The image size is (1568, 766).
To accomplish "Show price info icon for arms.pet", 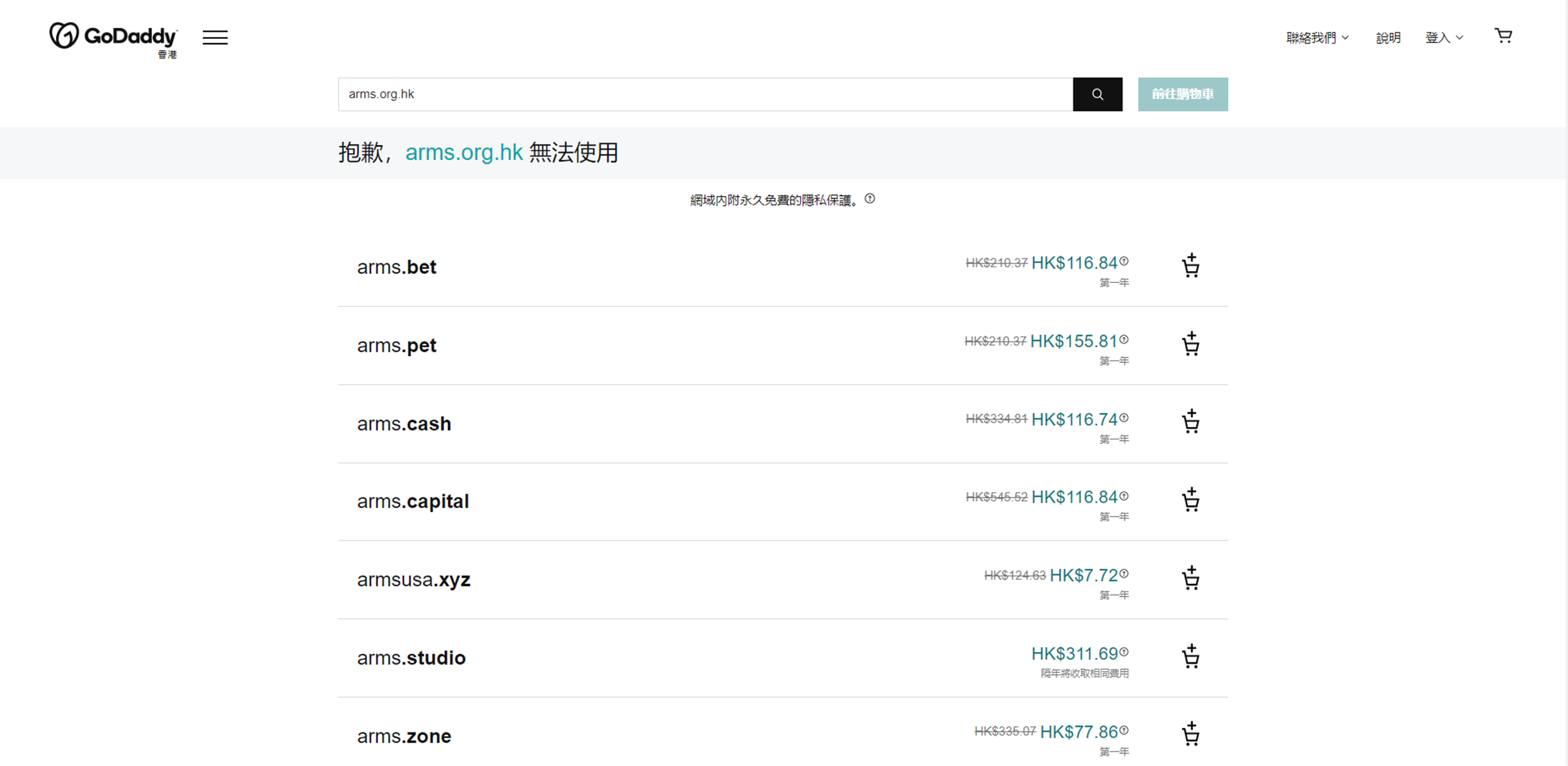I will [1124, 339].
